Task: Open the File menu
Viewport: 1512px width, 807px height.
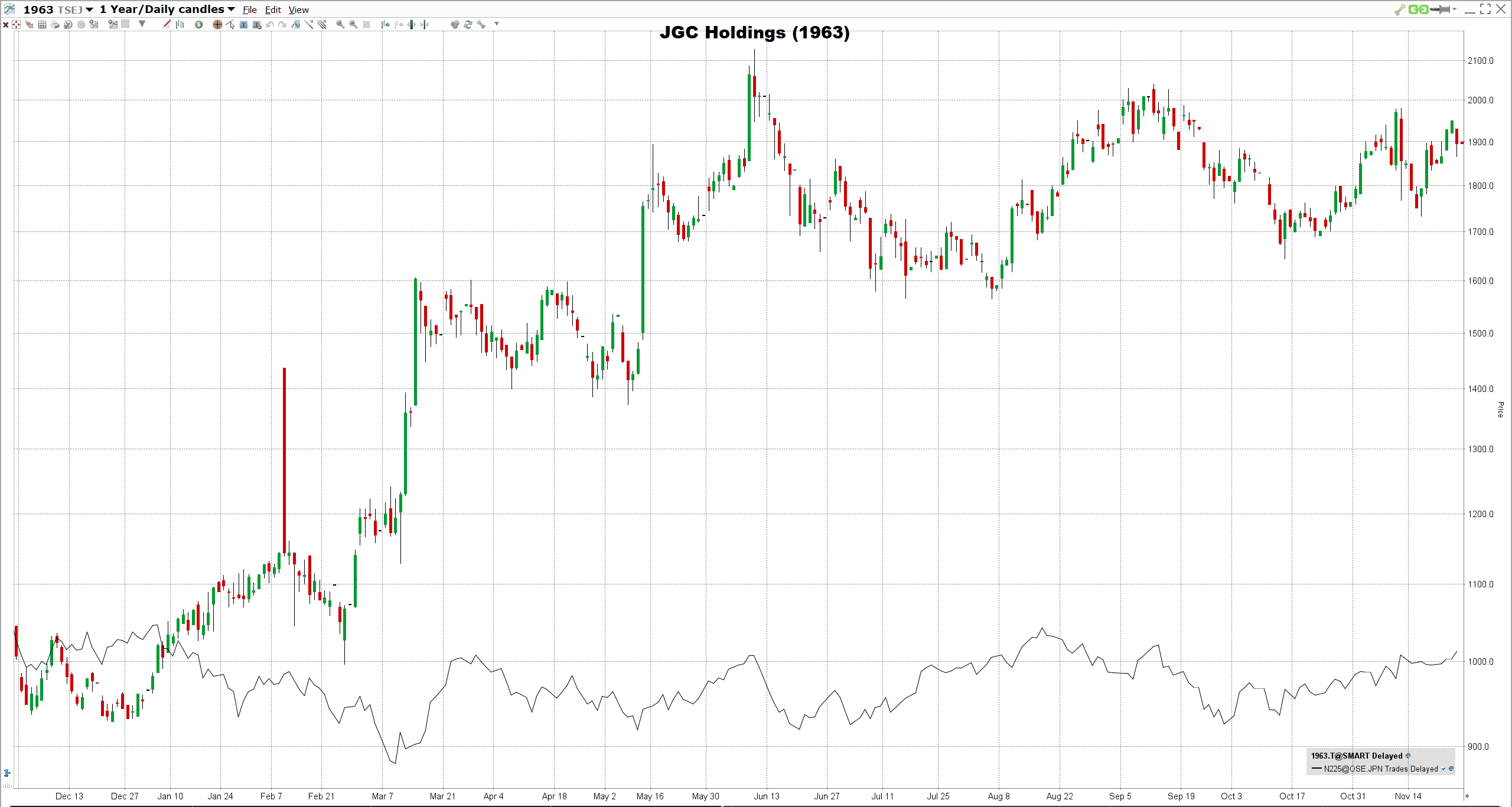Action: [x=250, y=10]
